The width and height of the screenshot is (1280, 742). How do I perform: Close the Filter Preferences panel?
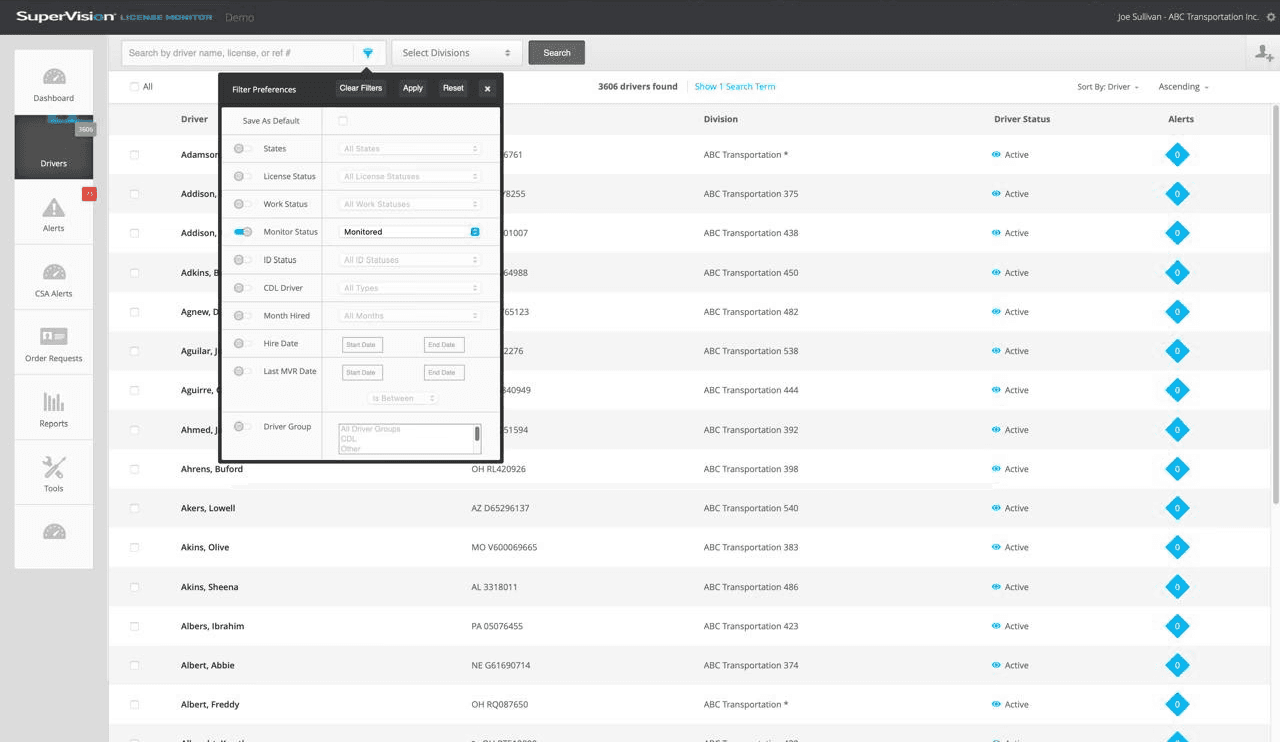click(487, 88)
